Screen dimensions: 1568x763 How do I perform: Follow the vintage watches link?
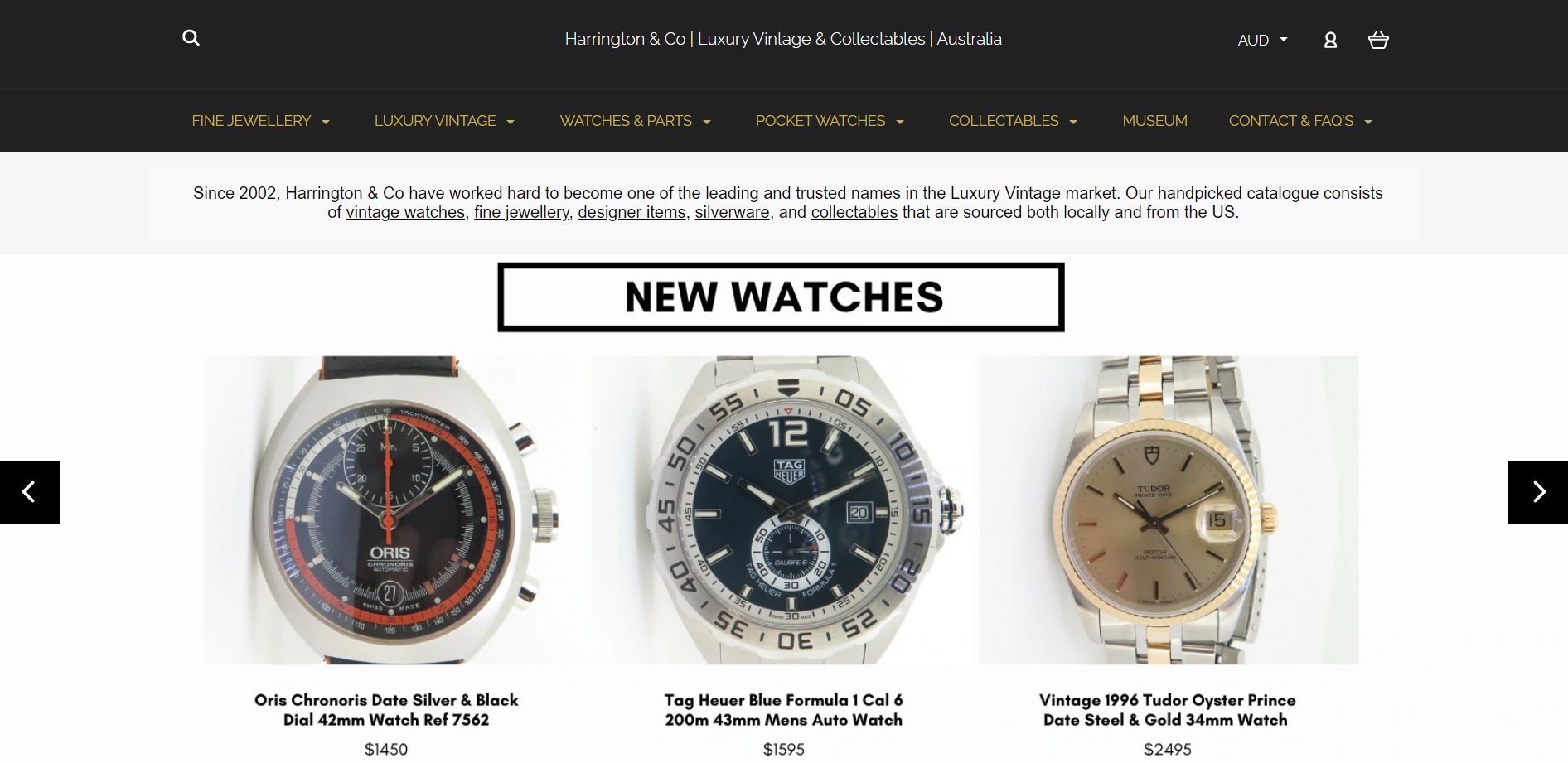pyautogui.click(x=405, y=212)
